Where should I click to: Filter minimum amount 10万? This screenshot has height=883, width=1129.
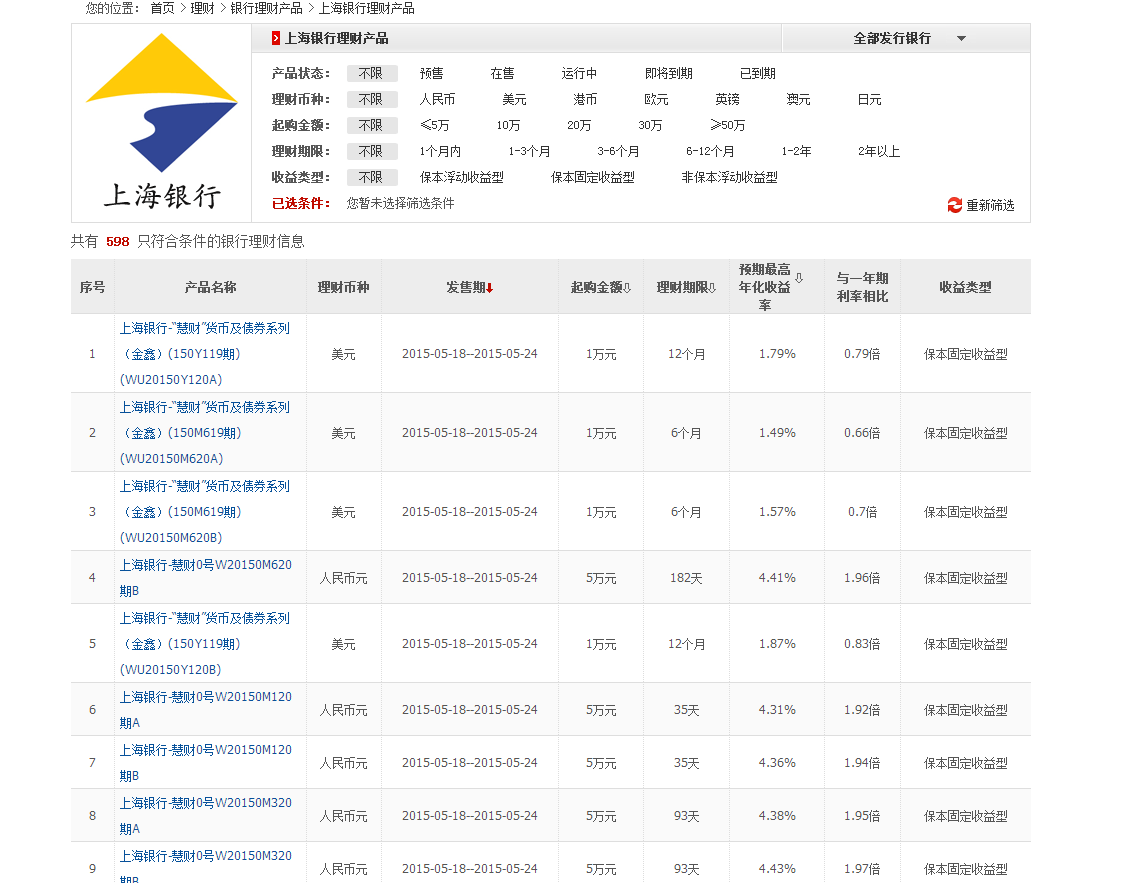(508, 125)
